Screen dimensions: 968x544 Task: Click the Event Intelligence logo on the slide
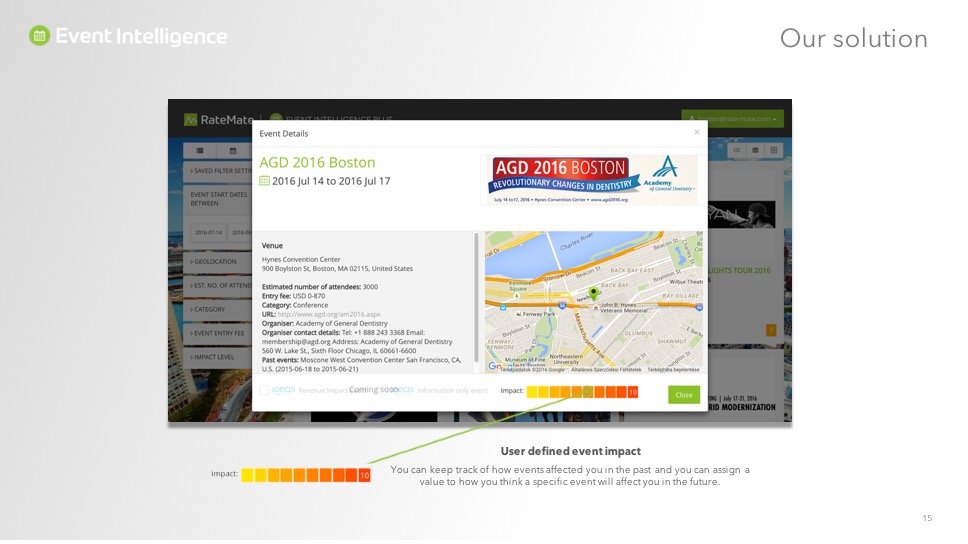click(x=128, y=36)
